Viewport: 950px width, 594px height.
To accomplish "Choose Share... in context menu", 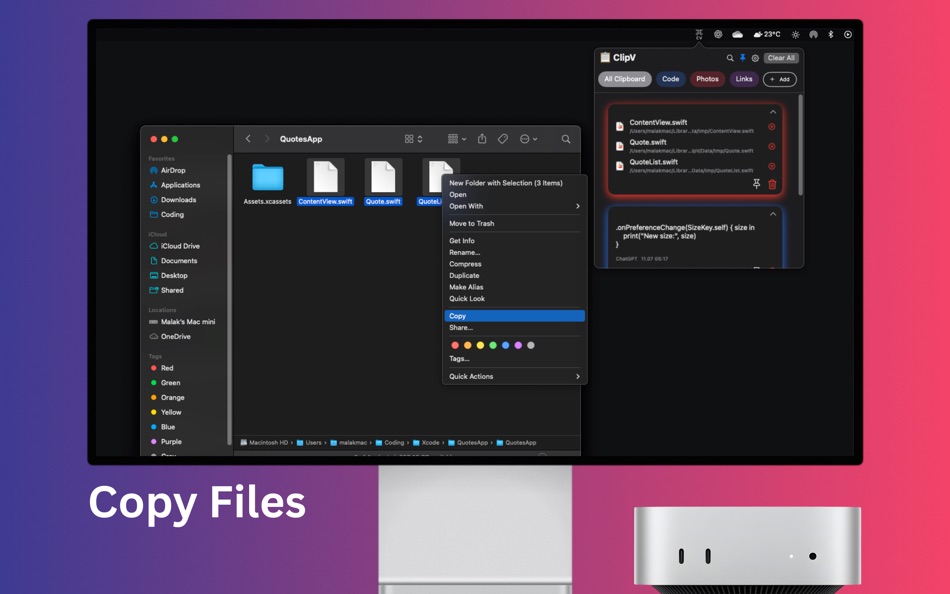I will [x=514, y=327].
